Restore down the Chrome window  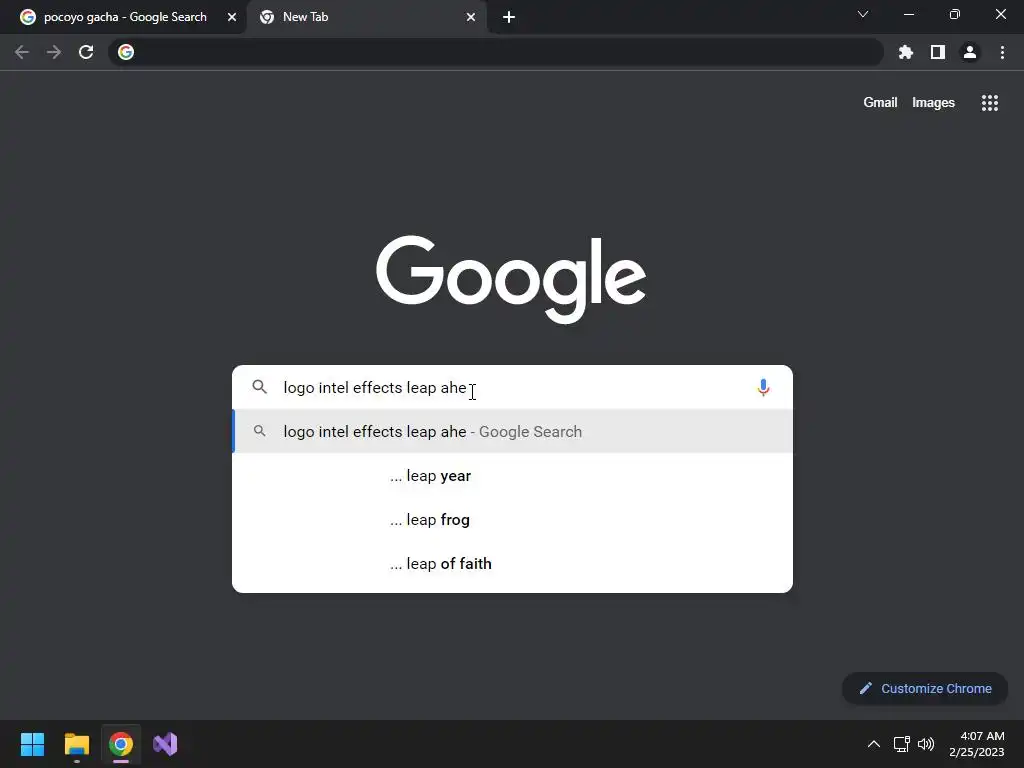click(955, 14)
